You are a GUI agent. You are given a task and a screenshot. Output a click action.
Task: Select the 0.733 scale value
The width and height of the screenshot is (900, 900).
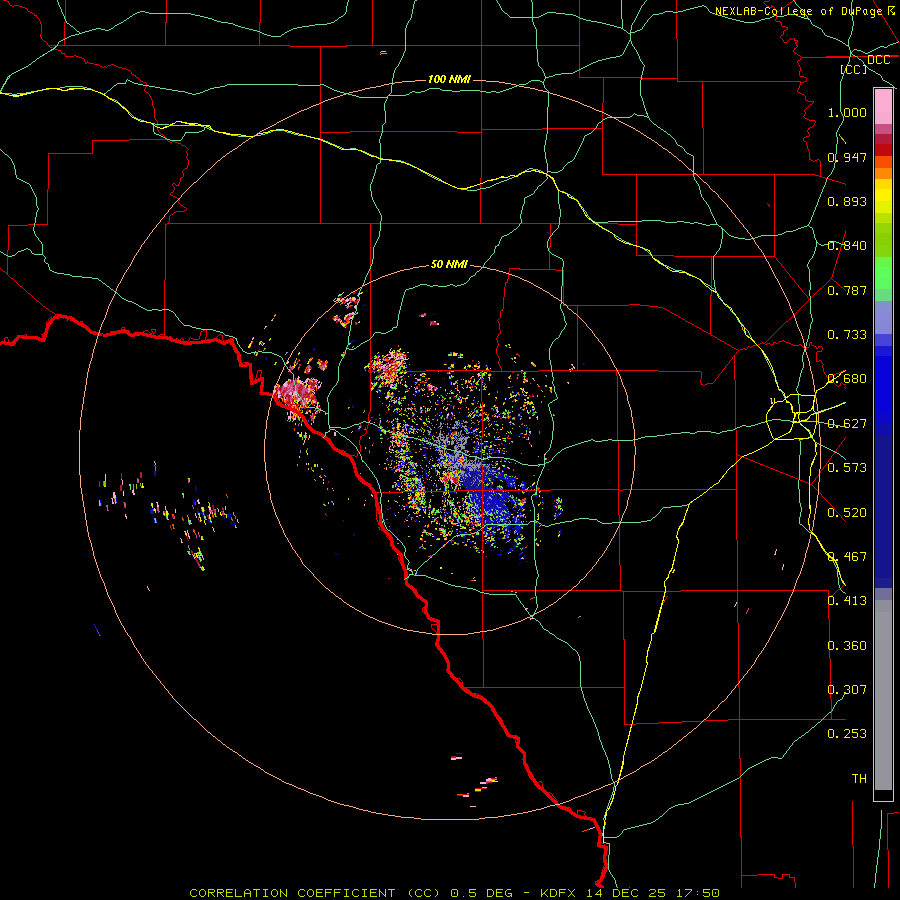coord(847,335)
